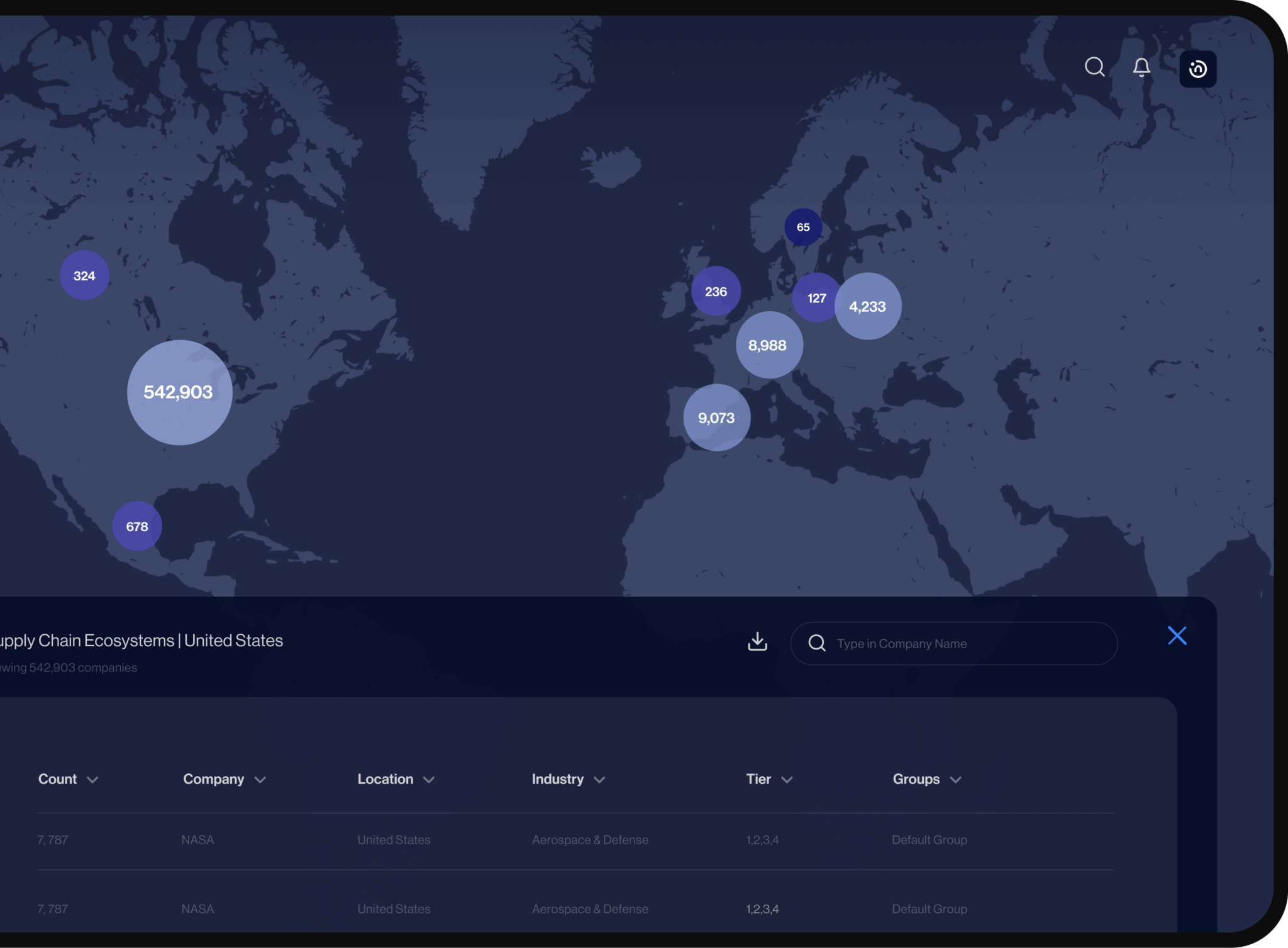
Task: Click the Supply Chain Ecosystems United States title
Action: 142,640
